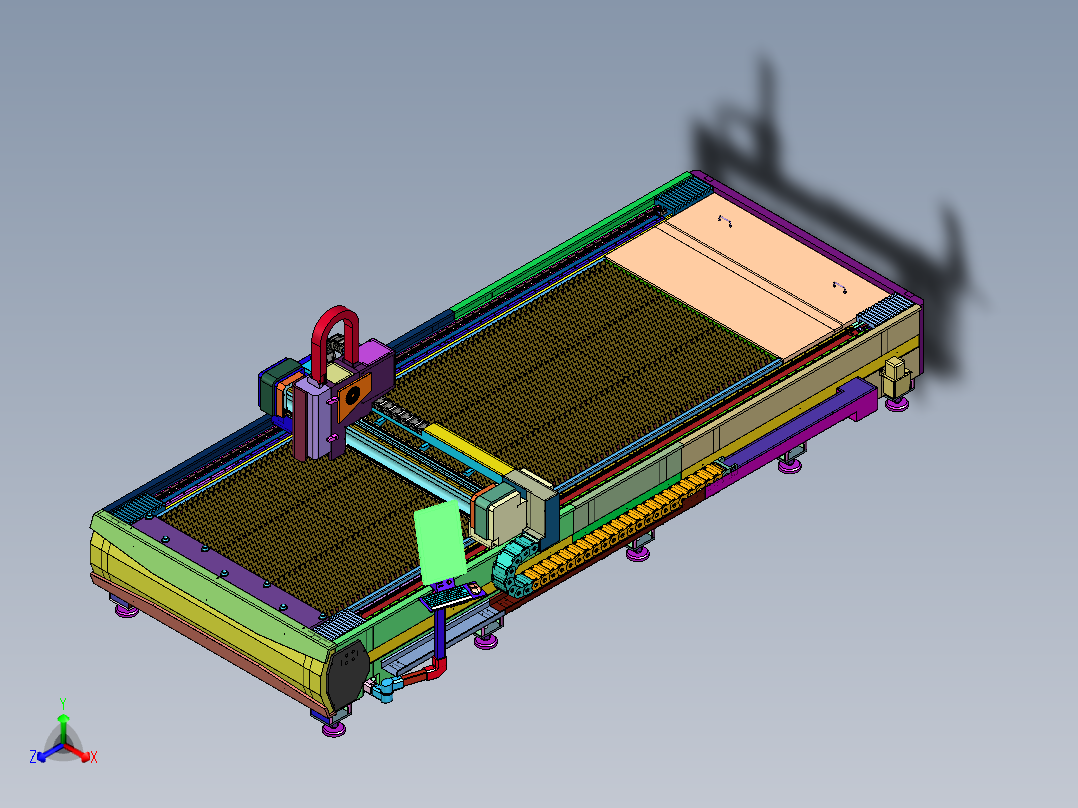
Task: Click the blue Z axis of the orientation triad
Action: click(x=50, y=752)
